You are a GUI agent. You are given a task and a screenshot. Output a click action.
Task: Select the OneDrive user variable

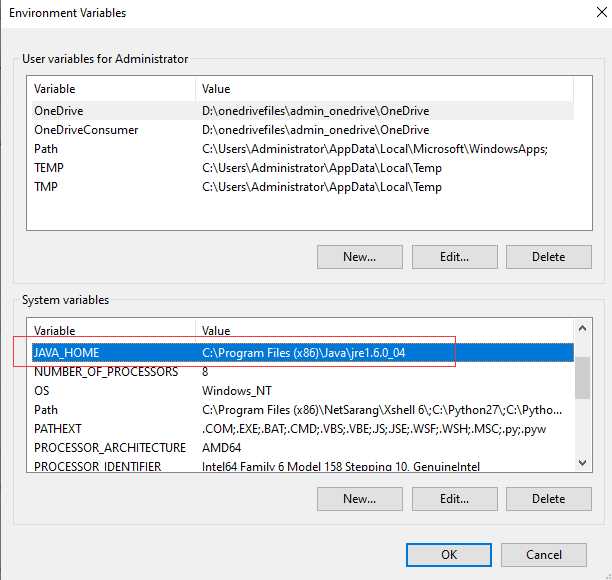pos(59,111)
